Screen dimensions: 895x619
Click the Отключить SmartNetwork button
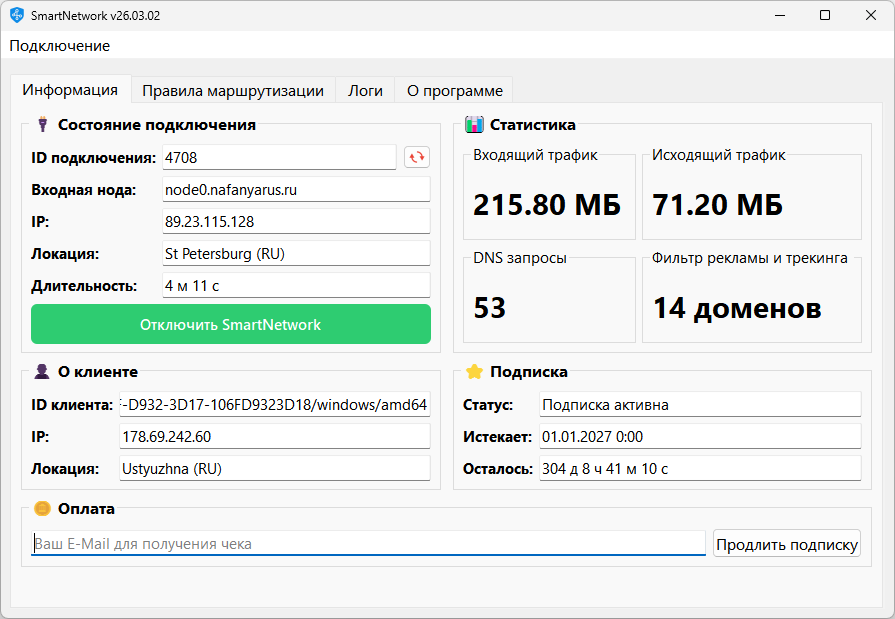(230, 324)
